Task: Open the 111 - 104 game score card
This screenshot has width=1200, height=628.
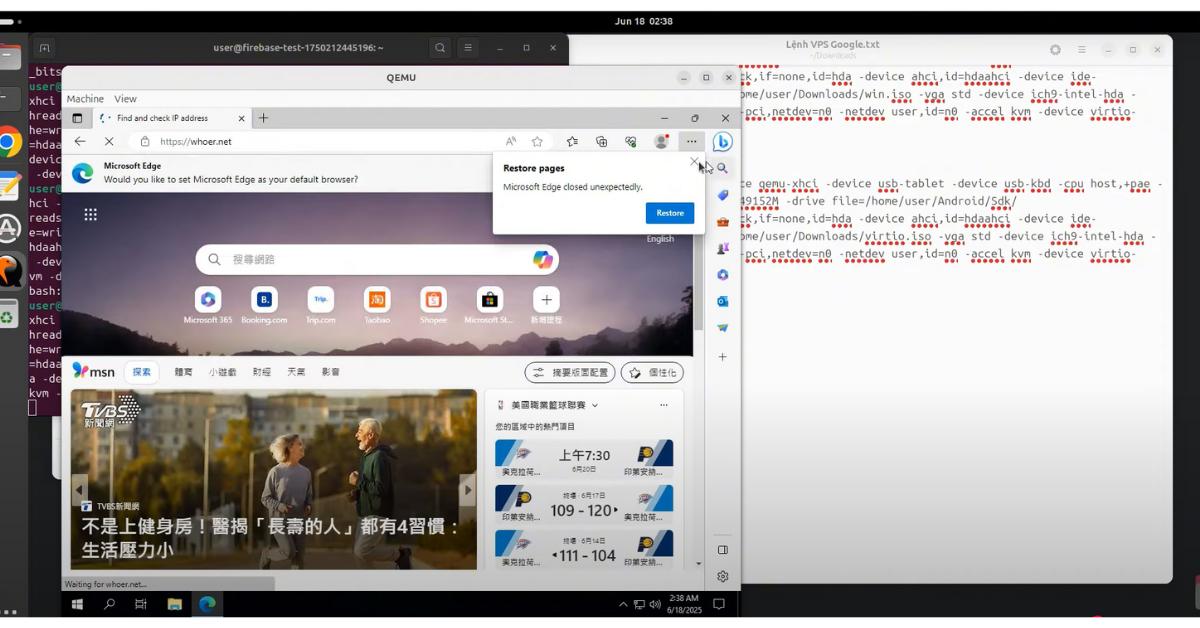Action: click(x=584, y=549)
